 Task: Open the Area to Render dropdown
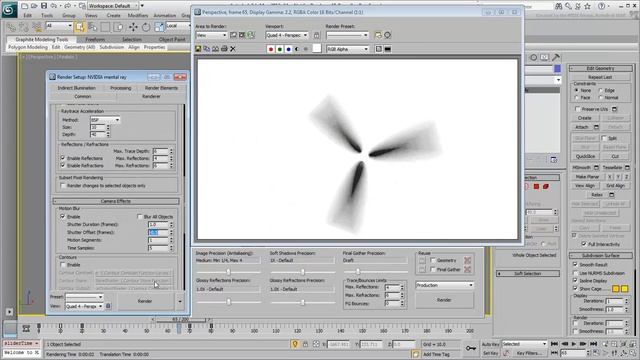coord(211,36)
